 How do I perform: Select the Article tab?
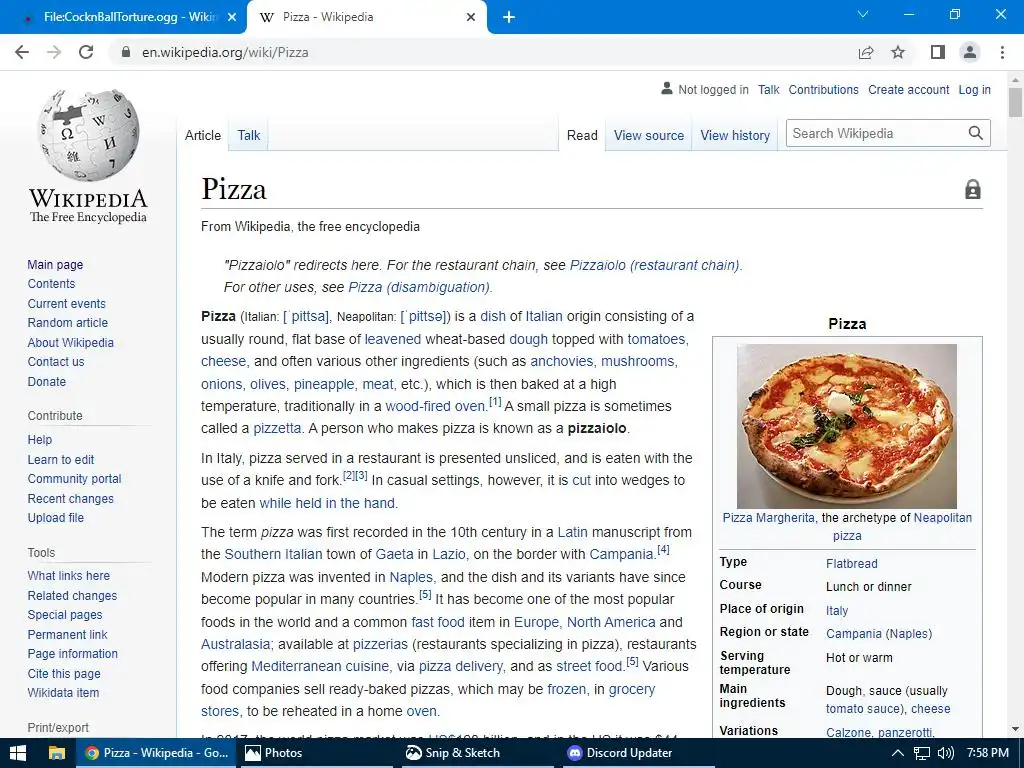click(202, 135)
